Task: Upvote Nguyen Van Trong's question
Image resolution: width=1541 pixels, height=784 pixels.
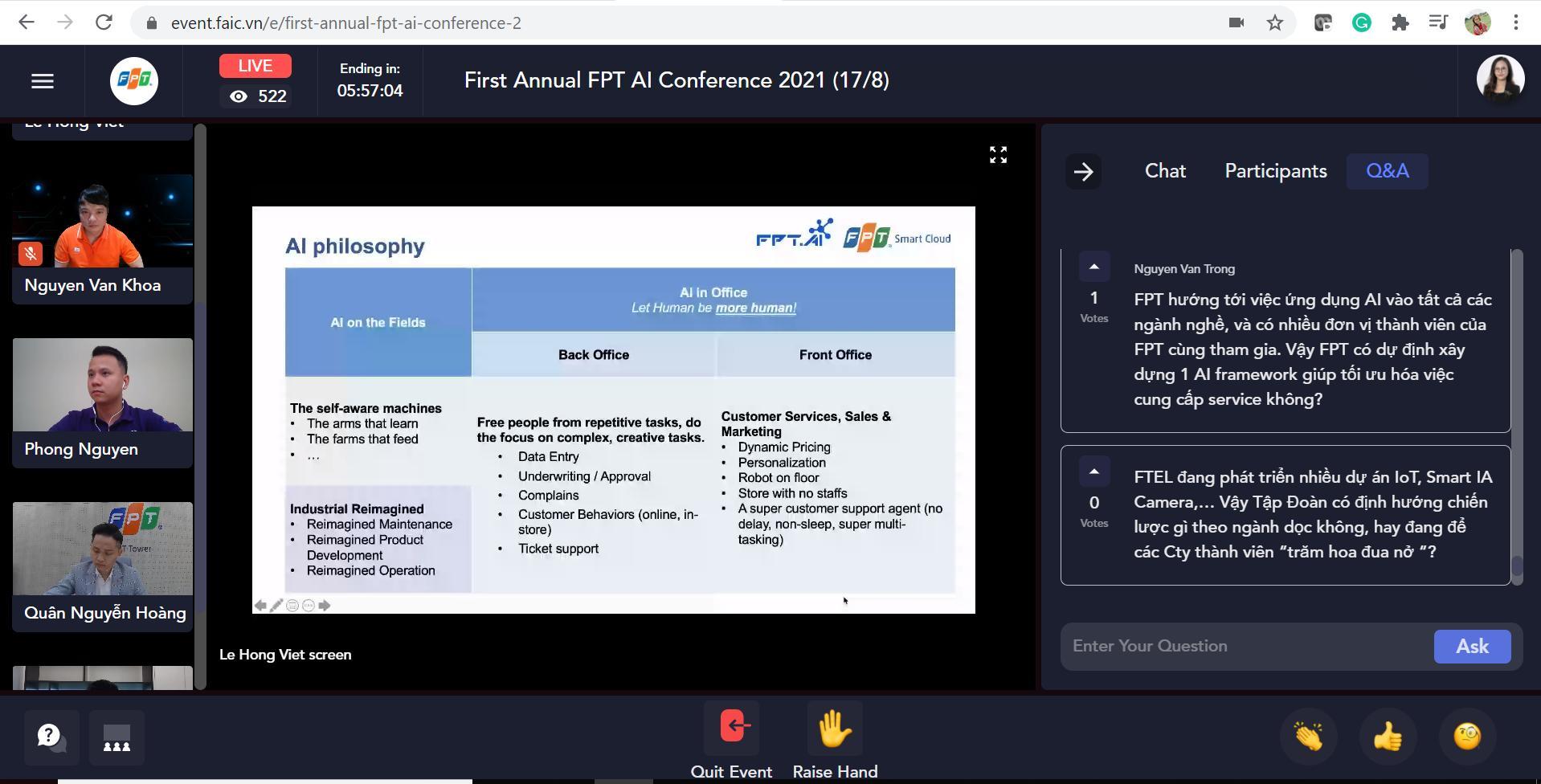Action: 1093,267
